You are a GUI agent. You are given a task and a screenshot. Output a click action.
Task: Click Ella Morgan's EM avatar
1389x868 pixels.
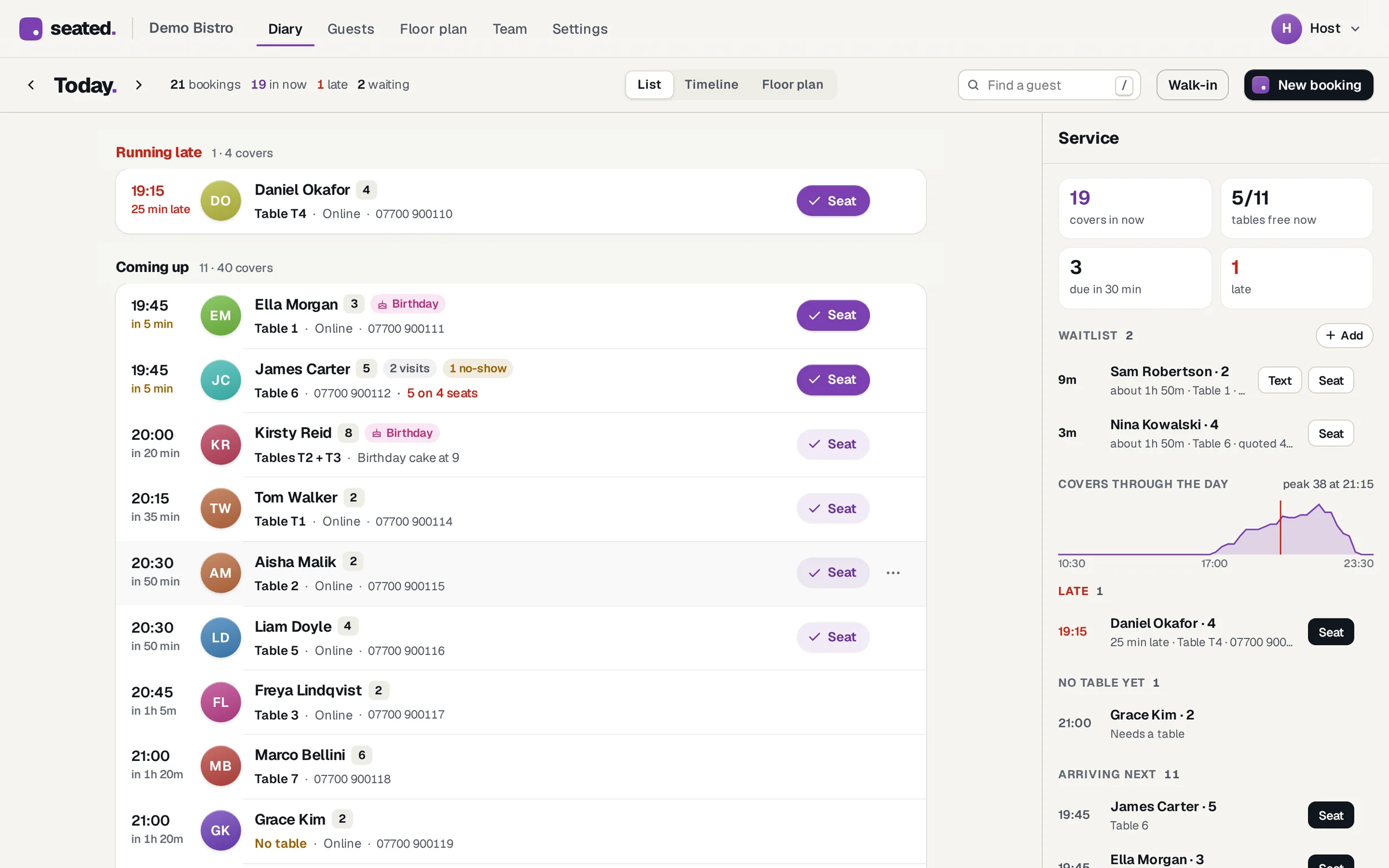coord(221,315)
